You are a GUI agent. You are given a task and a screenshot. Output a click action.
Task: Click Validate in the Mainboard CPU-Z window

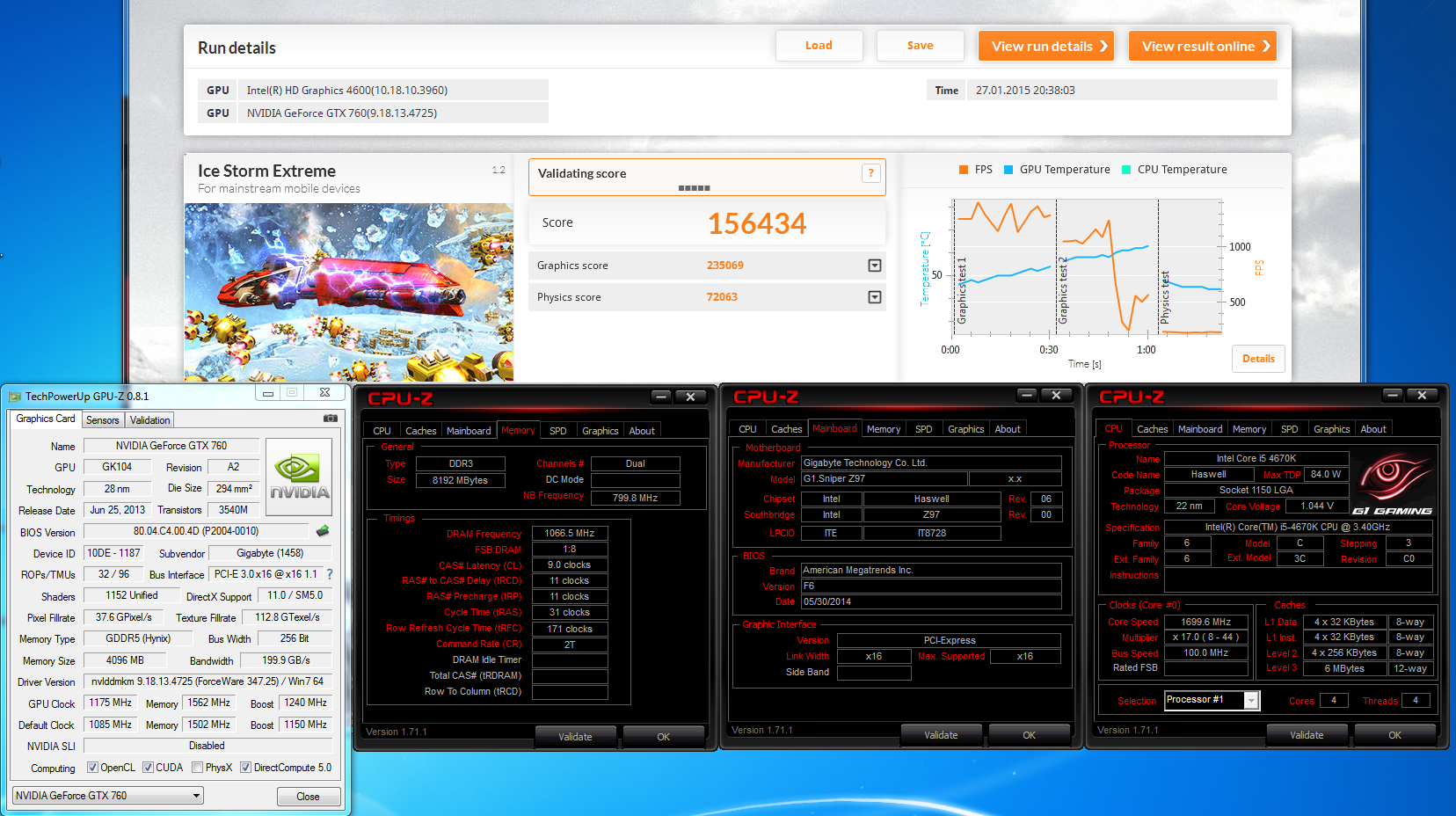[x=941, y=735]
